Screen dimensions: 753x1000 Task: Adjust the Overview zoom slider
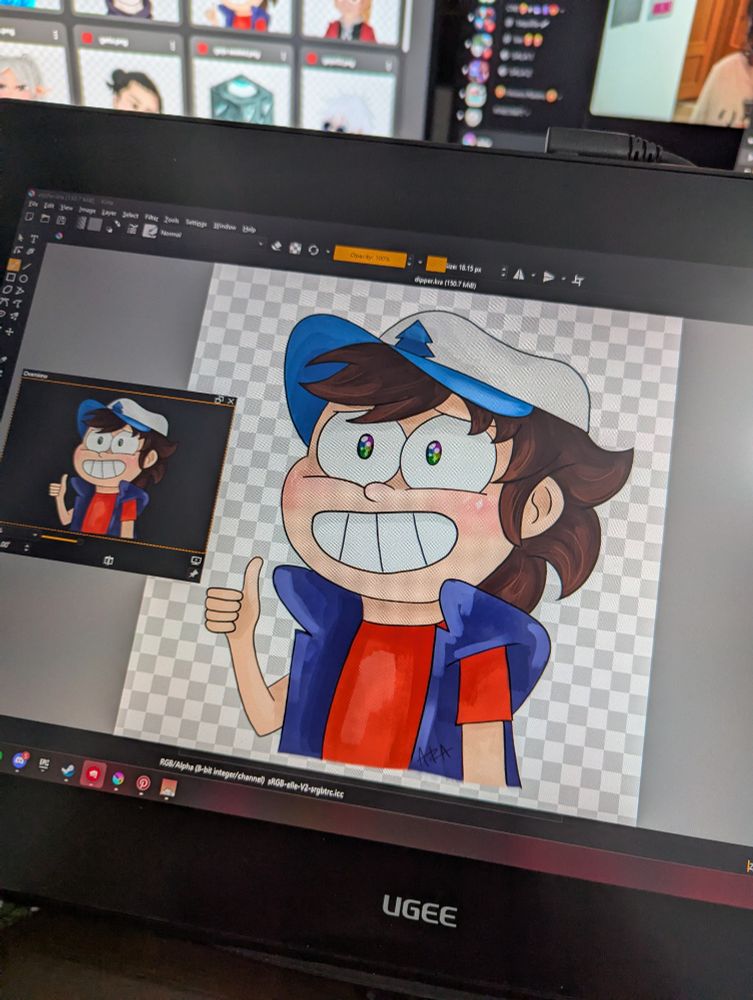tap(58, 539)
